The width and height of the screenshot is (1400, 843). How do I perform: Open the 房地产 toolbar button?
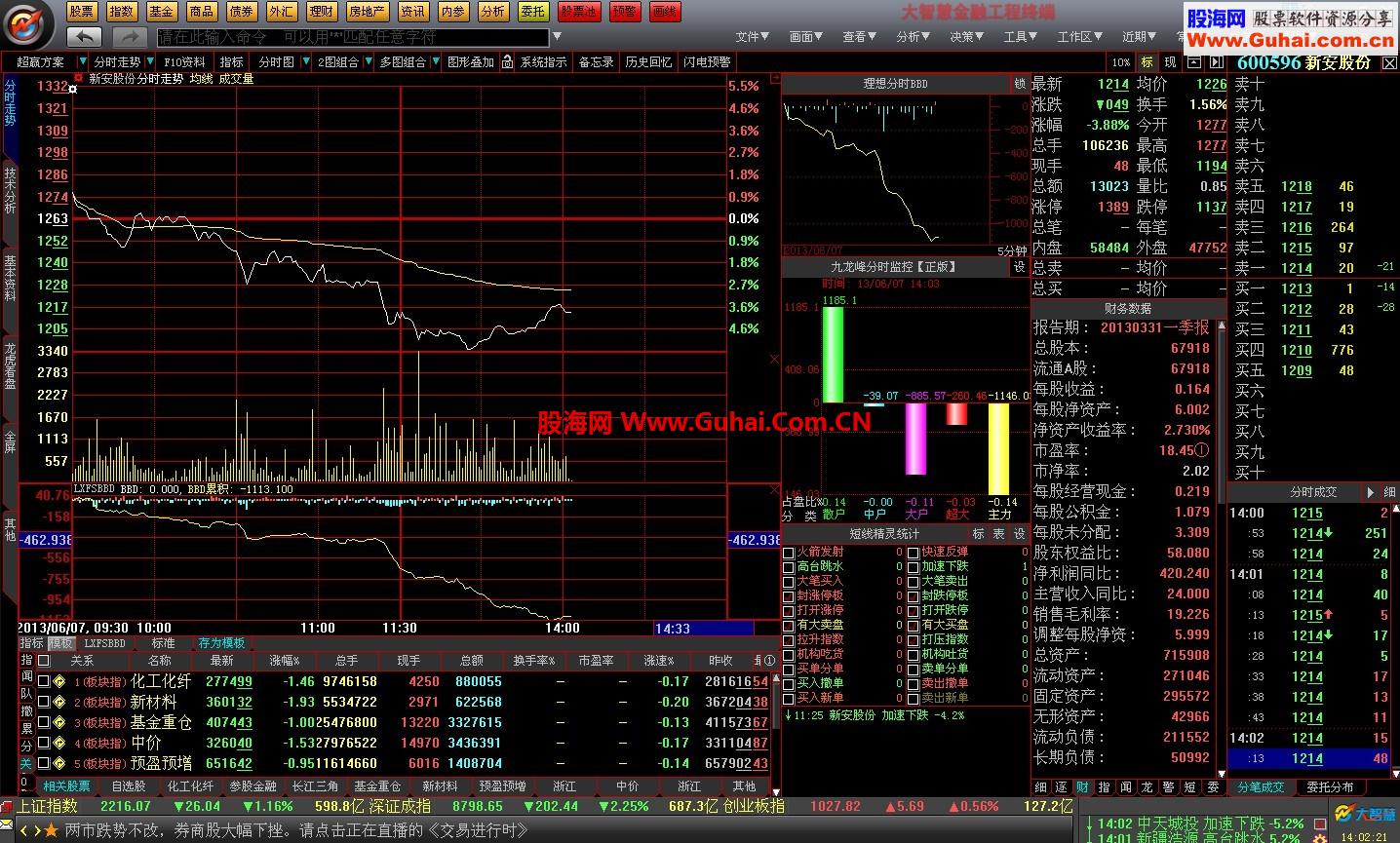click(367, 12)
